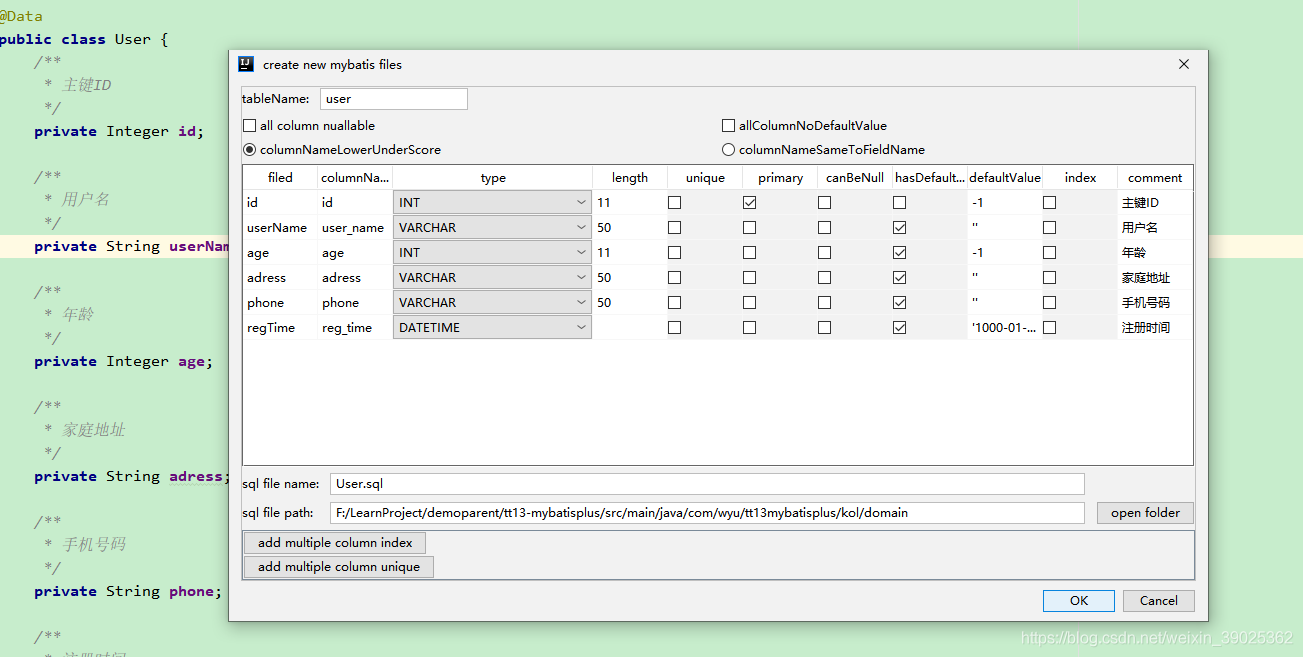The height and width of the screenshot is (657, 1303).
Task: Select the columnNameLowerUnderScore radio button
Action: [250, 150]
